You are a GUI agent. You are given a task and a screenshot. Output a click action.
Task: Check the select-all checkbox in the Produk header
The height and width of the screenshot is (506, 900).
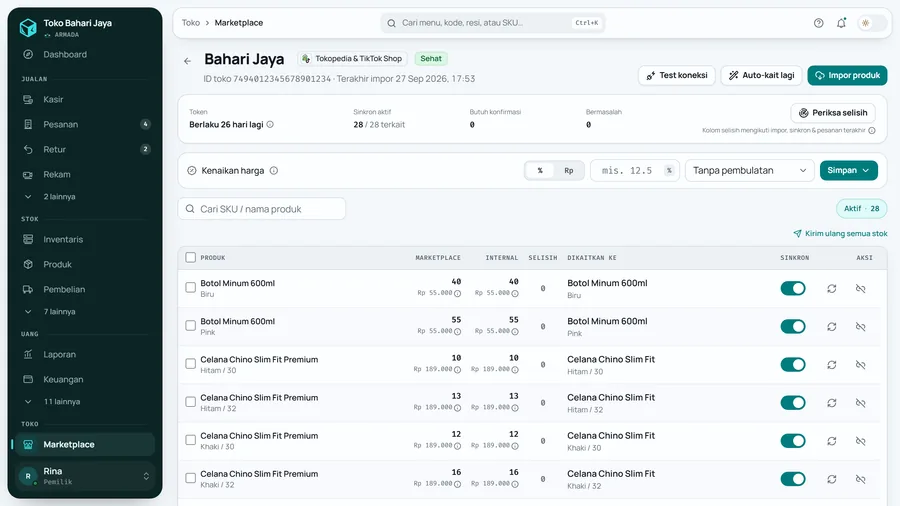pyautogui.click(x=191, y=258)
